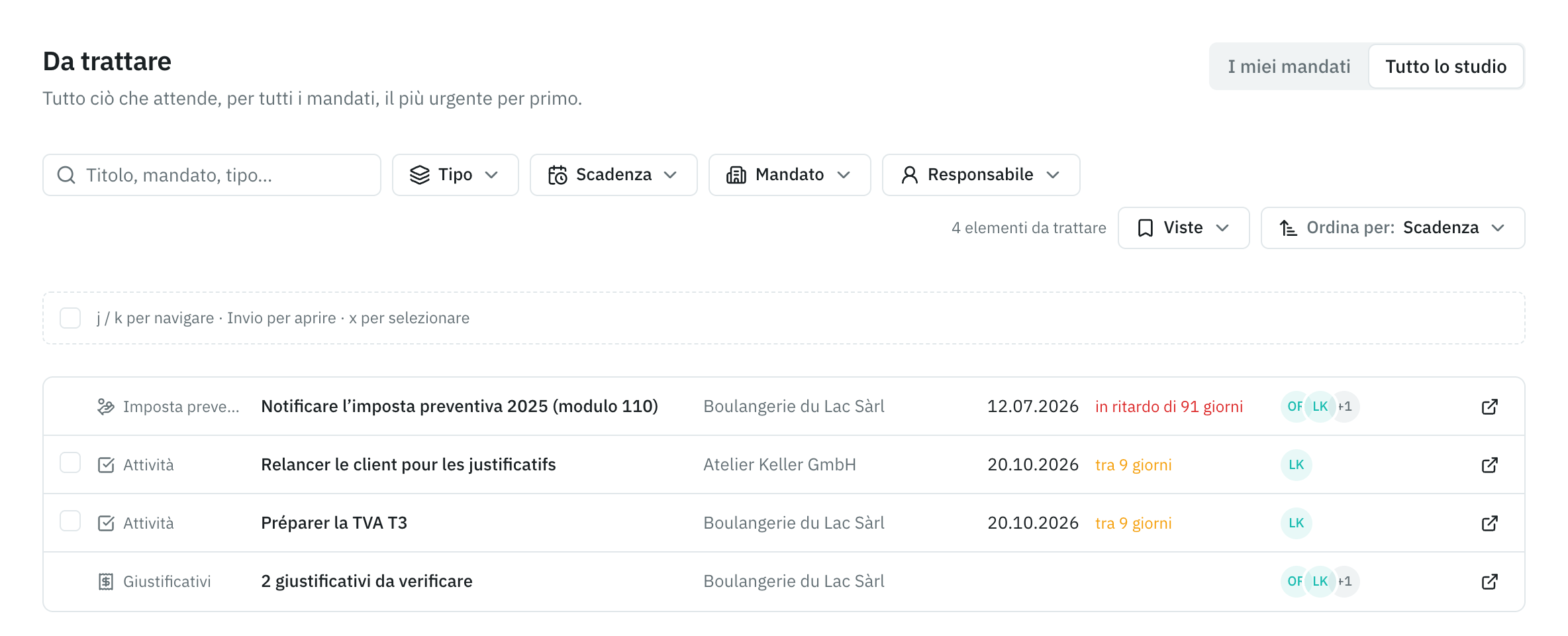Click OF avatar in the imposta preventiva row
Screen dimensions: 1568x636
click(1295, 407)
